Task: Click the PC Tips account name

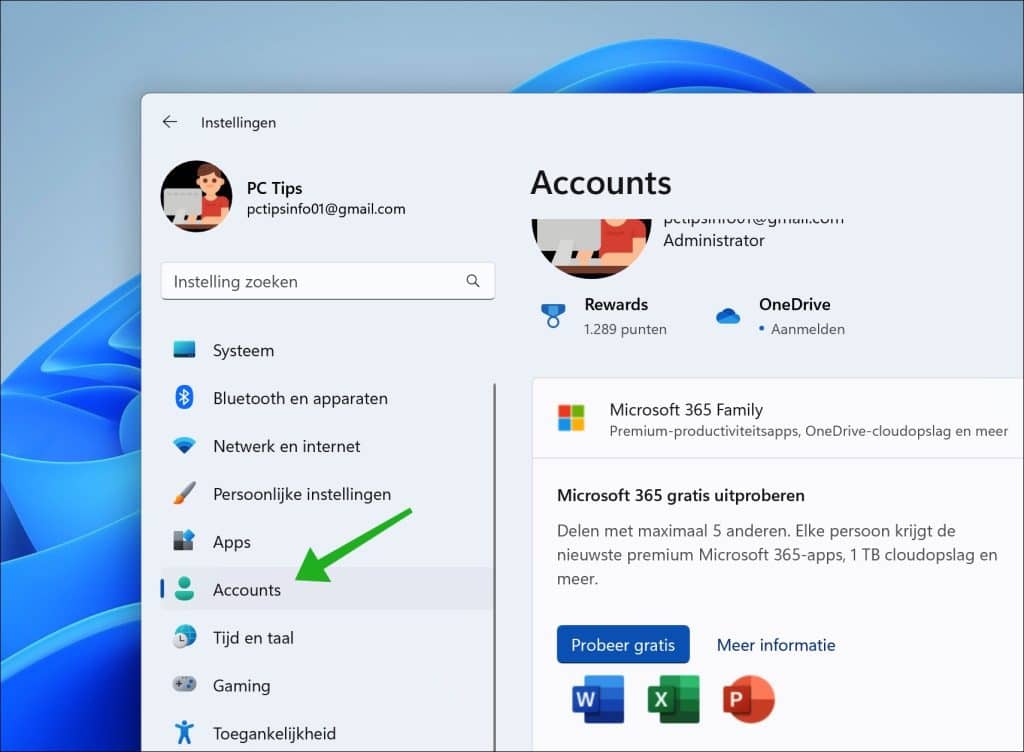Action: [x=274, y=188]
